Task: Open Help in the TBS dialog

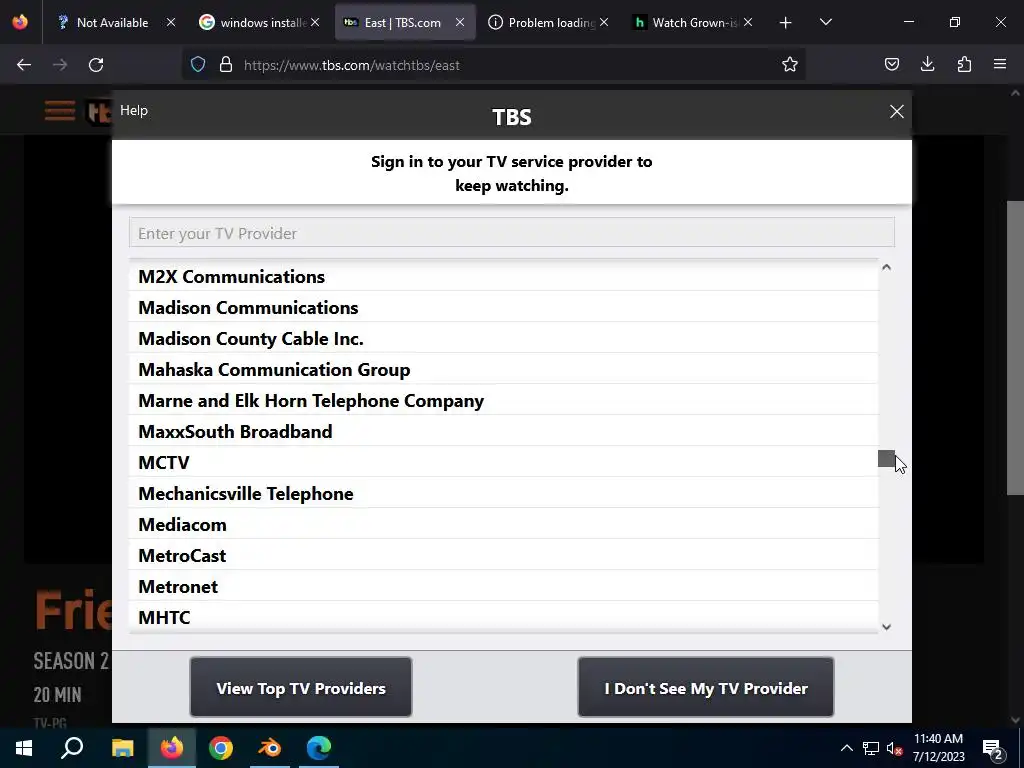Action: (134, 110)
